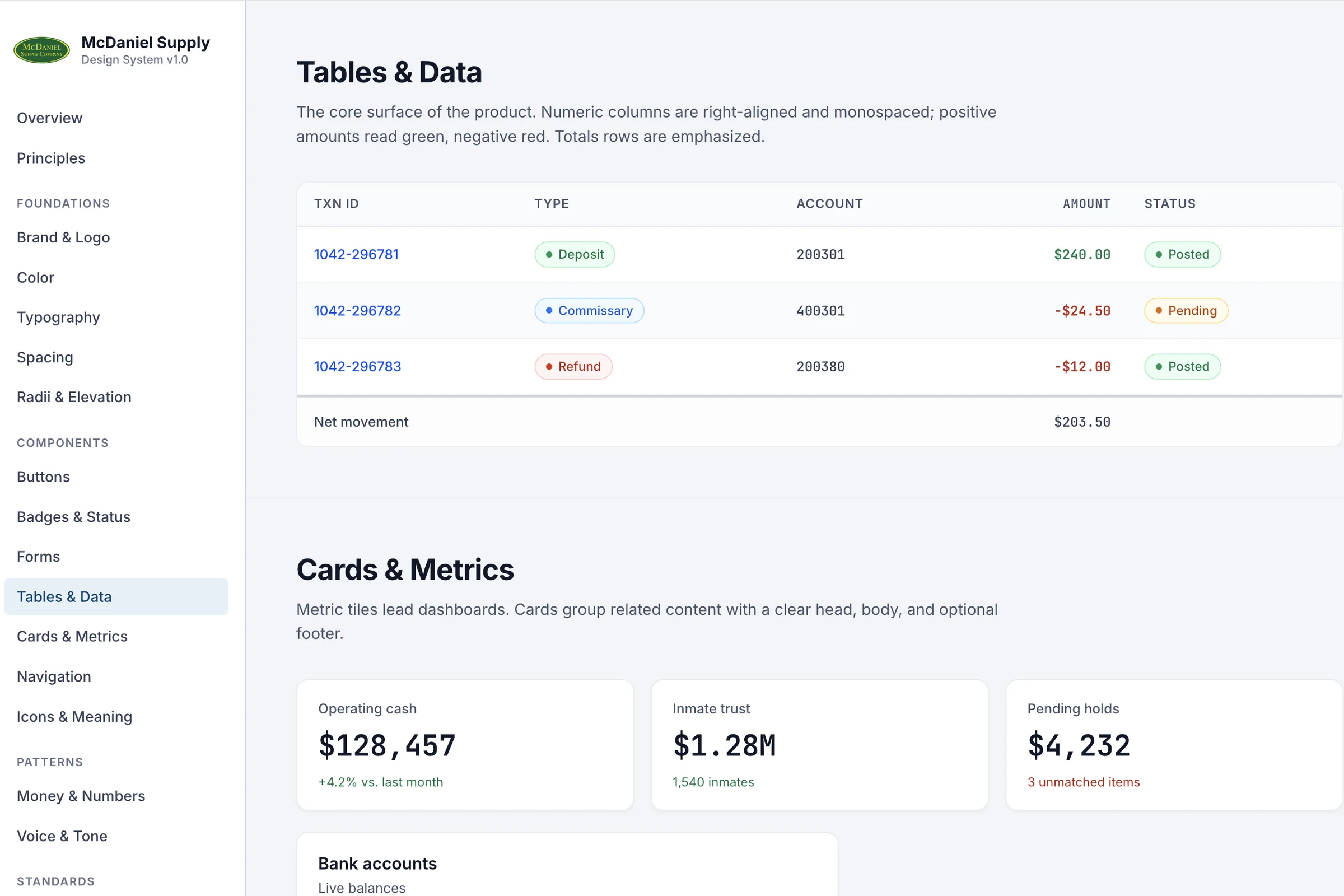Click the McDaniel Supply title text

pos(146,43)
